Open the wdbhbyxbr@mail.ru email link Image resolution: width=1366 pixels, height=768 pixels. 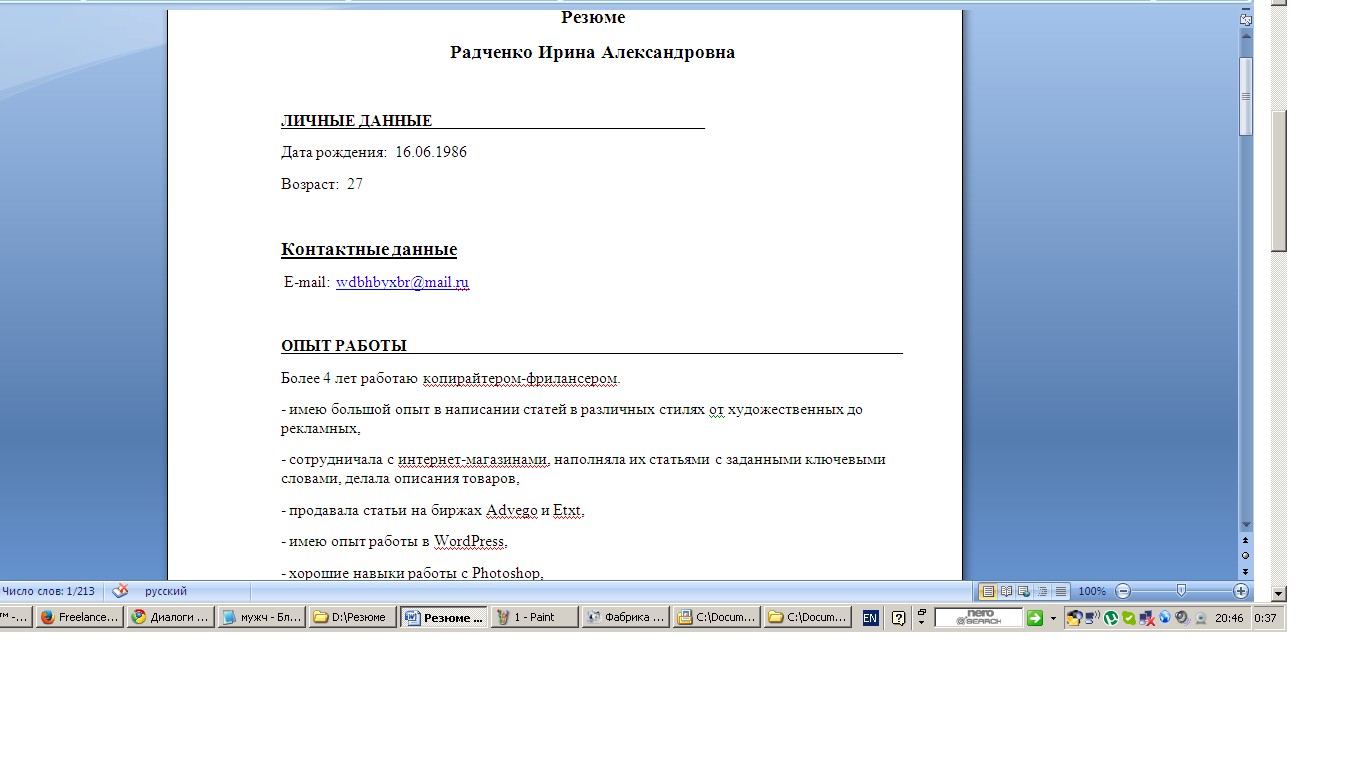pyautogui.click(x=402, y=282)
